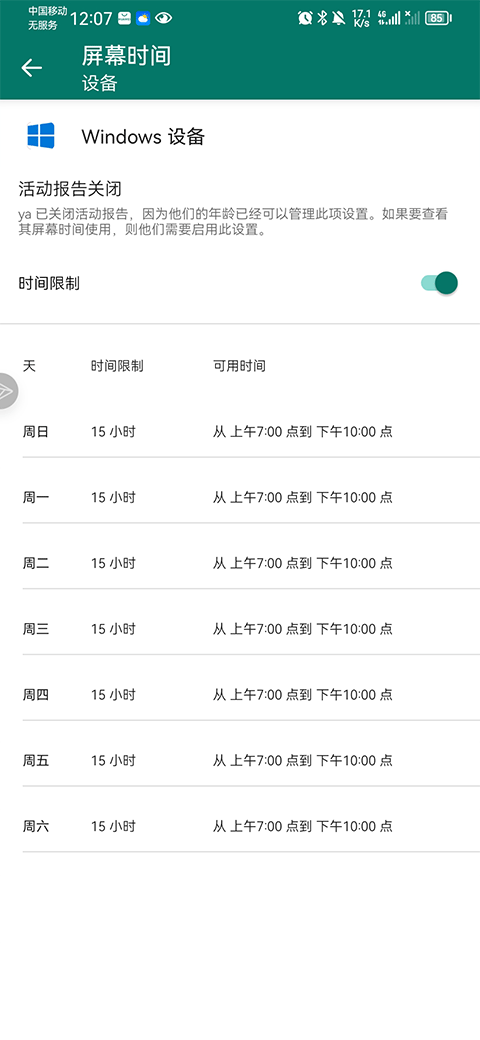The height and width of the screenshot is (1040, 480).
Task: Tap the battery indicator showing 85
Action: click(x=438, y=18)
